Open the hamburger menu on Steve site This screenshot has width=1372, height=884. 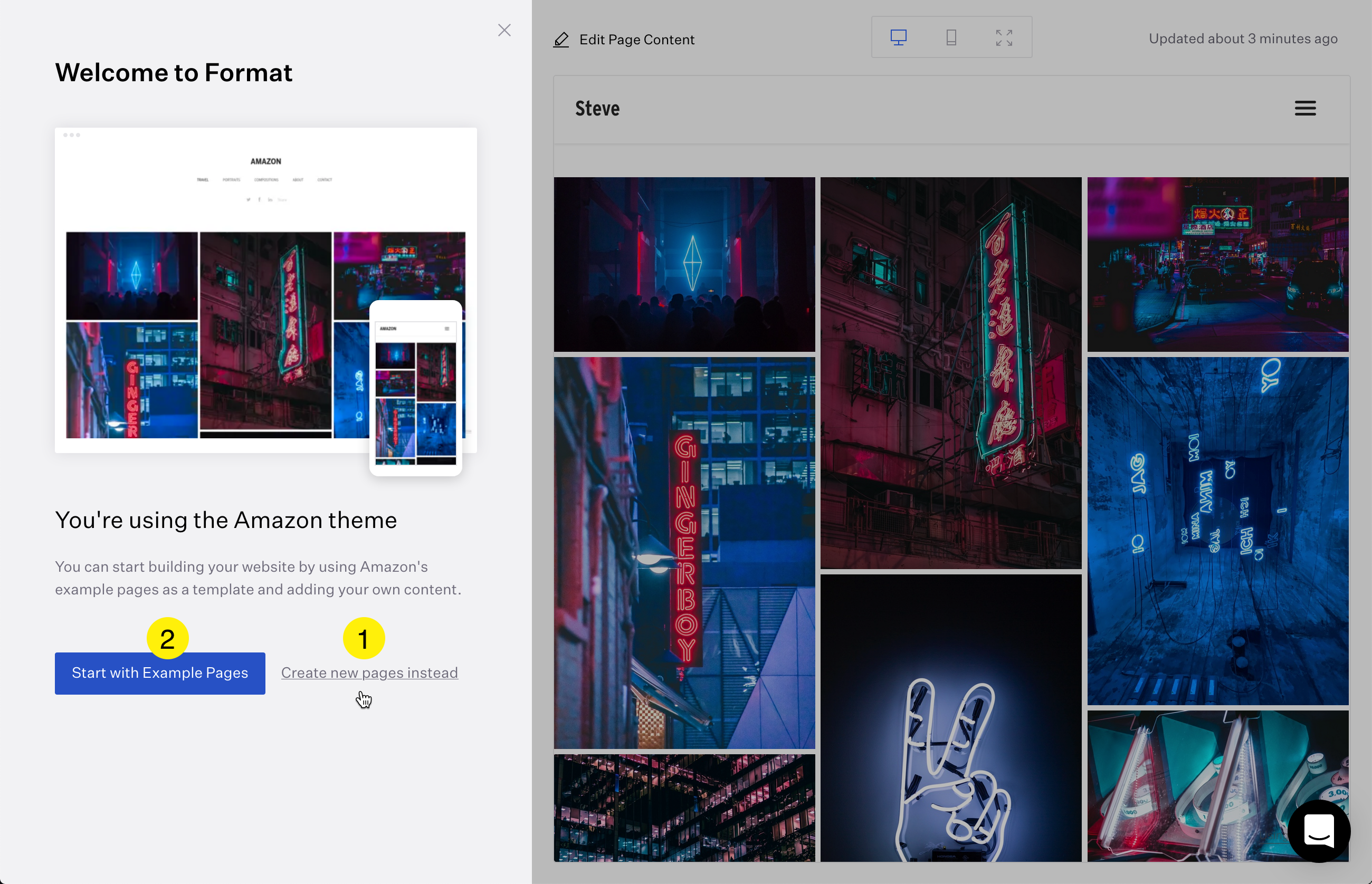[x=1305, y=108]
